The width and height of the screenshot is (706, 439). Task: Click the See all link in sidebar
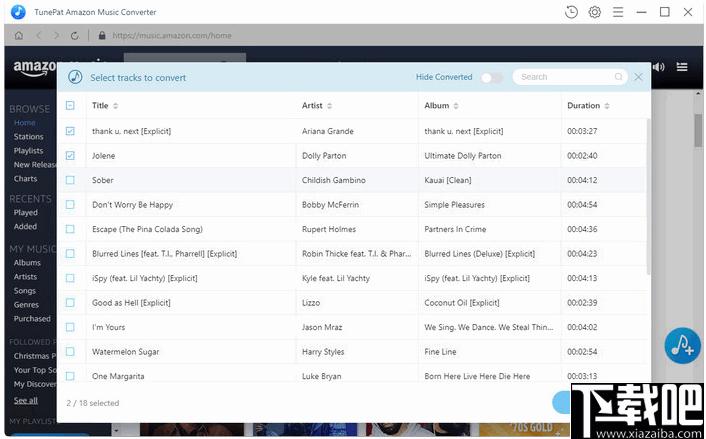[x=26, y=401]
